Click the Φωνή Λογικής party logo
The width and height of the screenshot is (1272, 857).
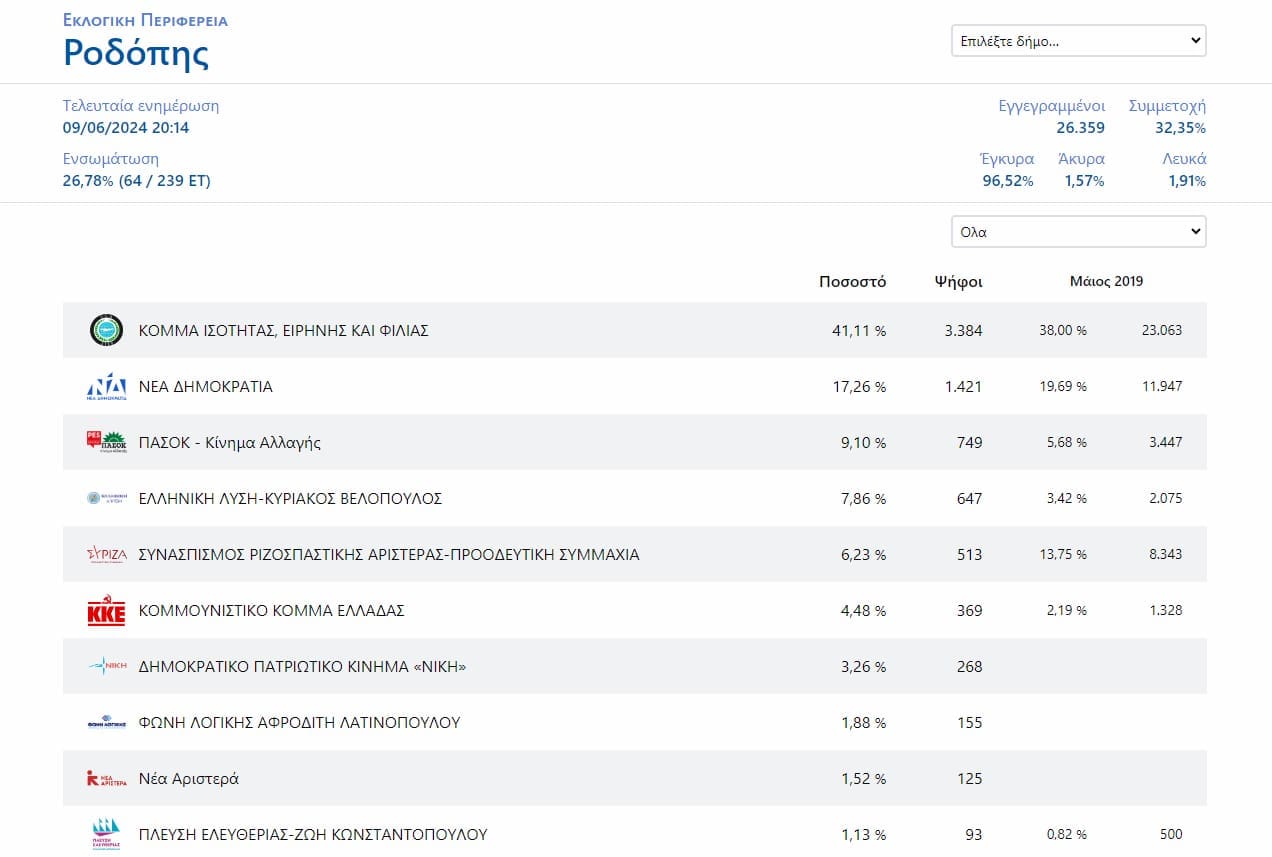106,722
